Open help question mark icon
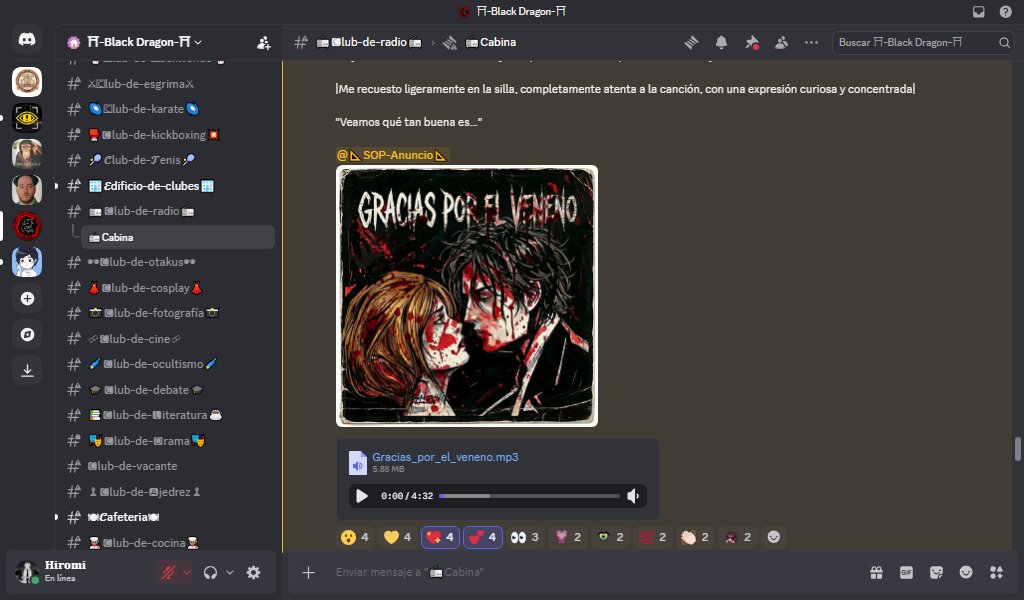Image resolution: width=1024 pixels, height=600 pixels. click(1006, 11)
